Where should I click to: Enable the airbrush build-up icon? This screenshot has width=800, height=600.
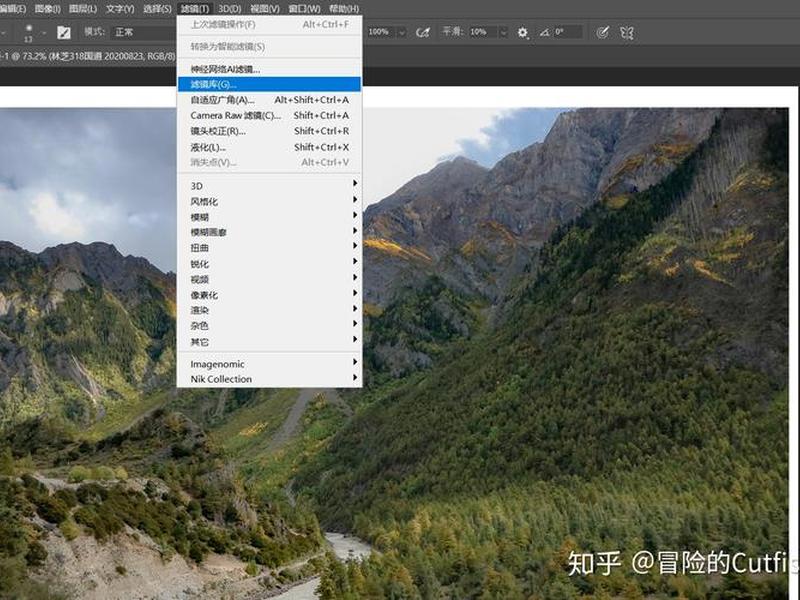(x=422, y=33)
